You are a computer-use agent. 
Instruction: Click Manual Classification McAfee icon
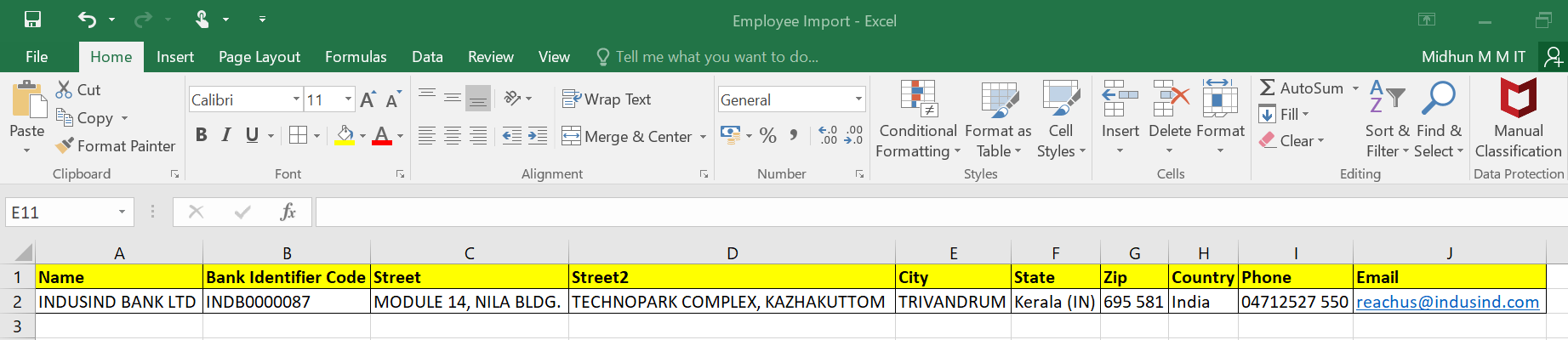[x=1519, y=99]
